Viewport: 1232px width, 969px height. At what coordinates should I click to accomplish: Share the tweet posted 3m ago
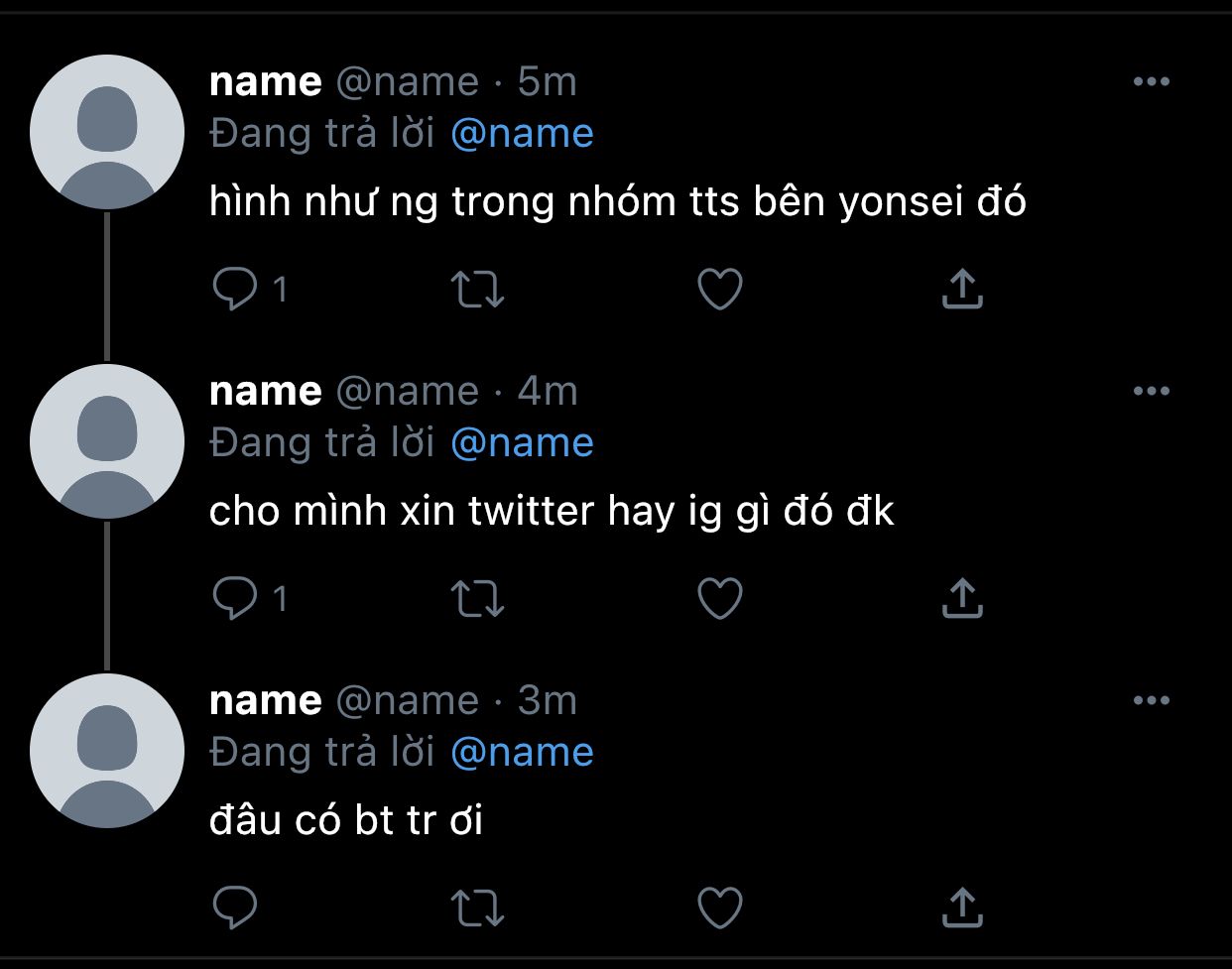point(962,906)
